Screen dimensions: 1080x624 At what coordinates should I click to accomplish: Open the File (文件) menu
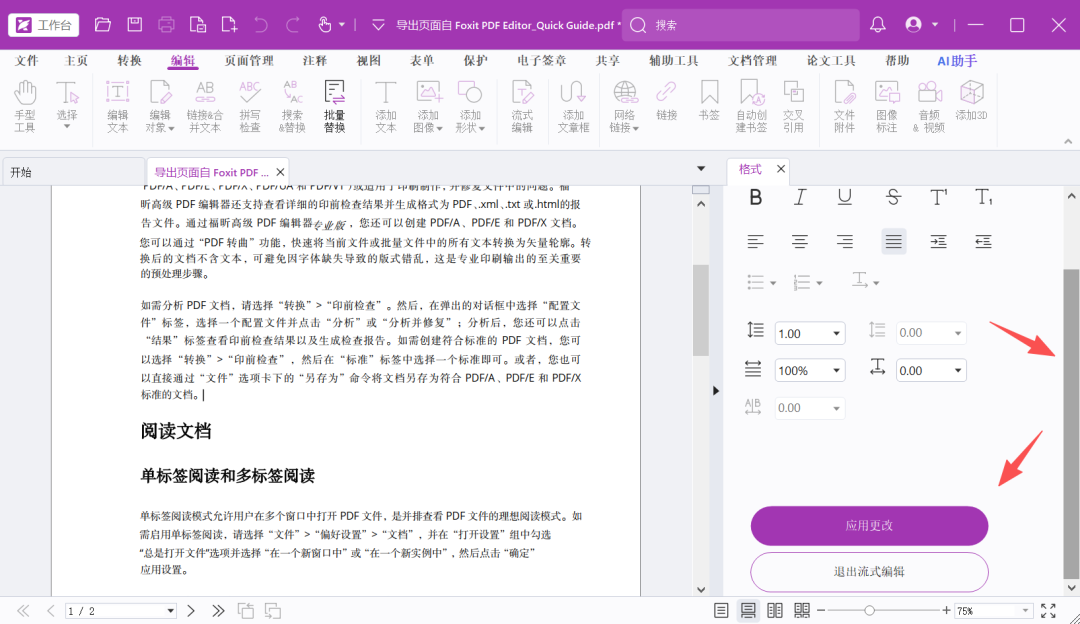(x=26, y=61)
